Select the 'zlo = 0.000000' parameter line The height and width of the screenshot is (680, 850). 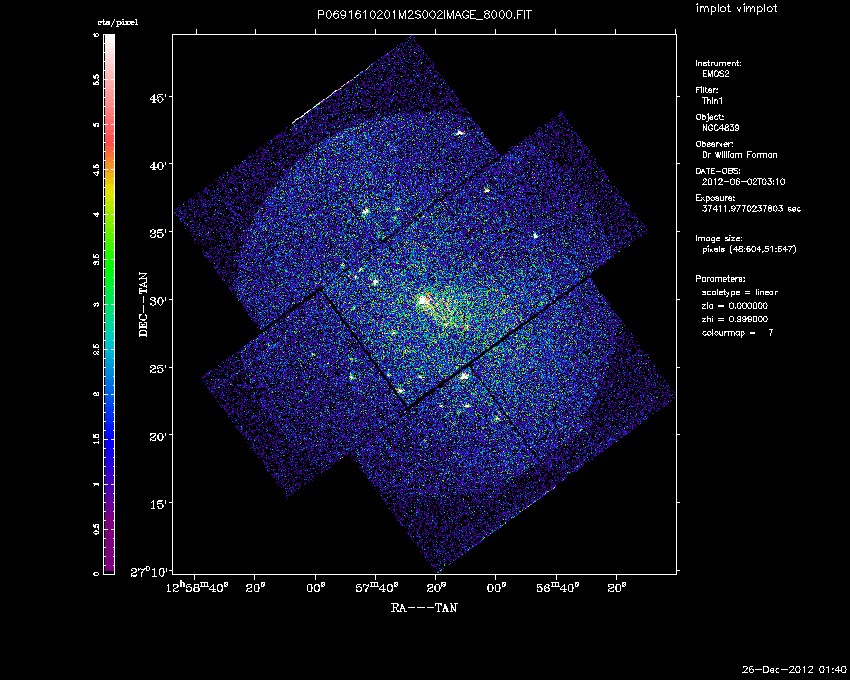click(x=735, y=306)
